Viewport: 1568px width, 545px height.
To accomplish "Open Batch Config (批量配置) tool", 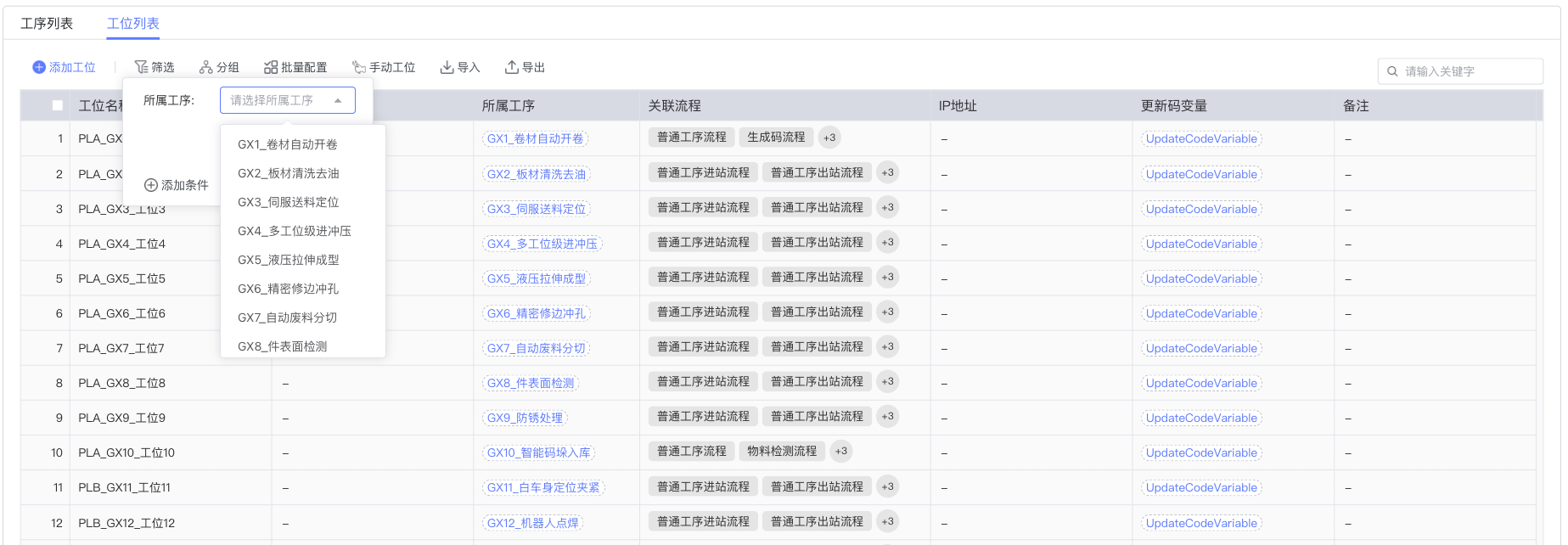I will (x=271, y=67).
